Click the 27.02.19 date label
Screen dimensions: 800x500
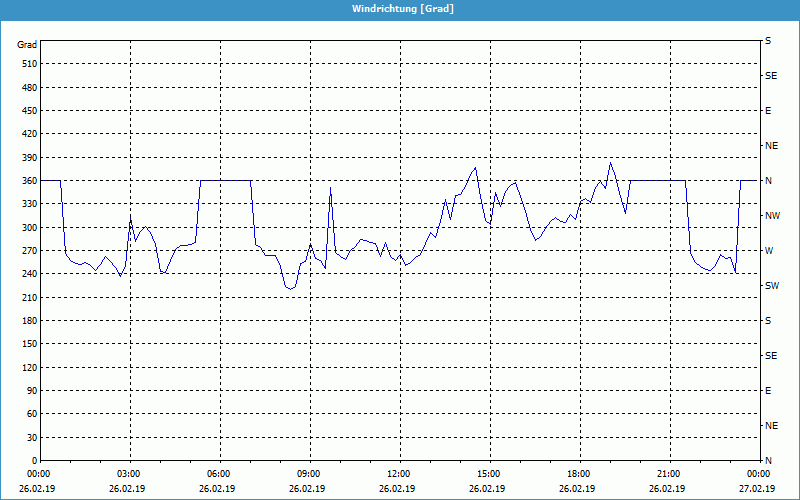pos(755,489)
